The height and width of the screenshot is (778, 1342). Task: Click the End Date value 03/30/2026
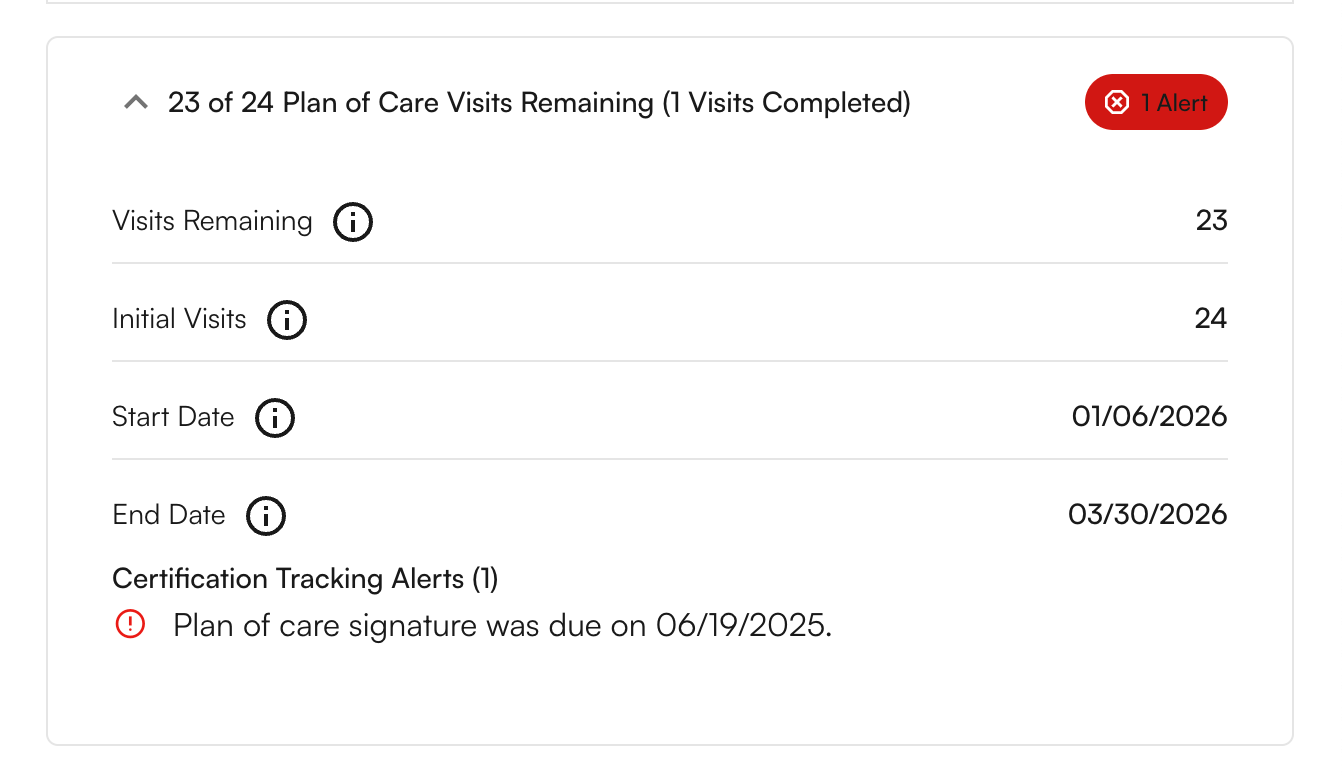point(1147,515)
